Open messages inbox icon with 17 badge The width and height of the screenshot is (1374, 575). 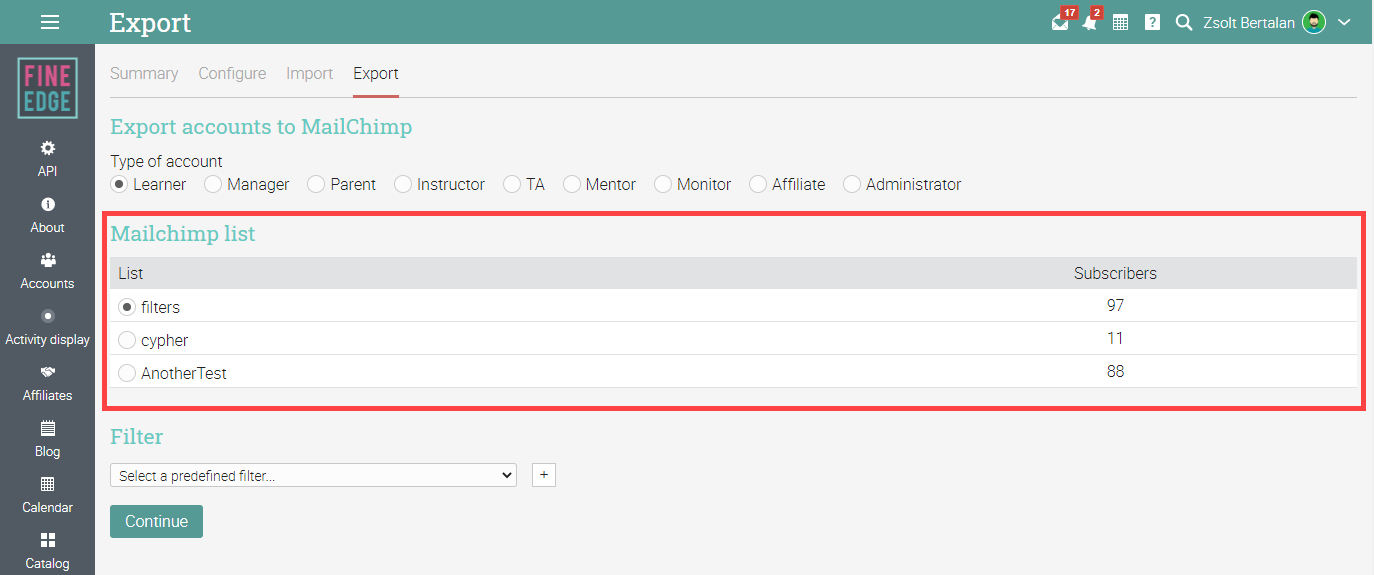coord(1060,22)
